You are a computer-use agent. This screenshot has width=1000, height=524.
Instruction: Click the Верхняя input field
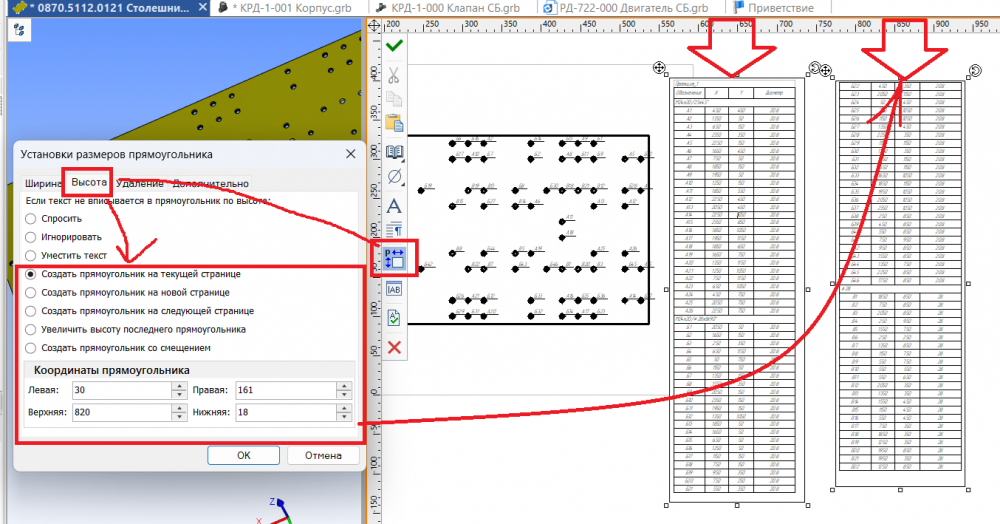(x=122, y=412)
